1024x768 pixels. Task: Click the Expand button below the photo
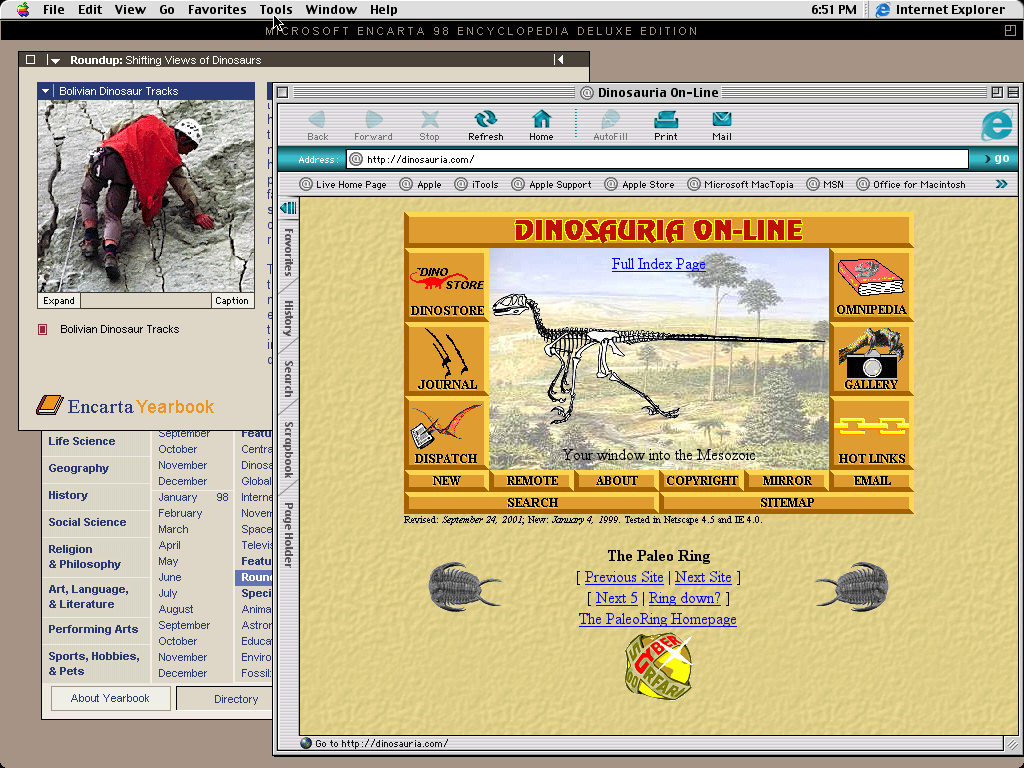coord(59,301)
